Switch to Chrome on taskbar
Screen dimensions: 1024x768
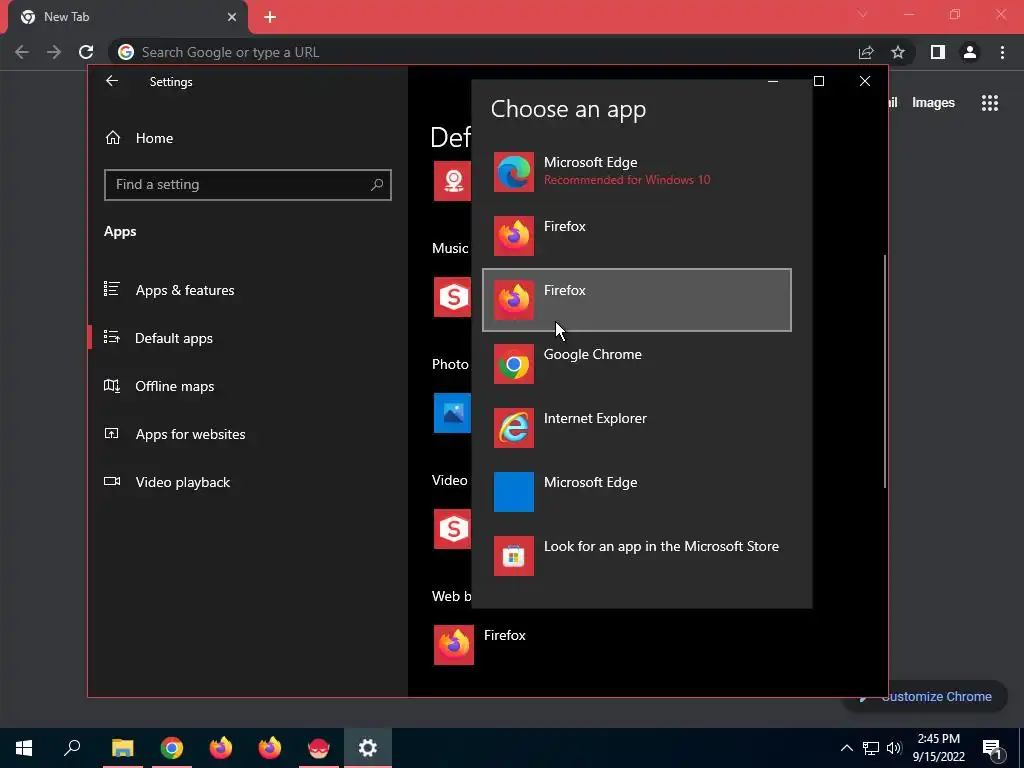171,748
